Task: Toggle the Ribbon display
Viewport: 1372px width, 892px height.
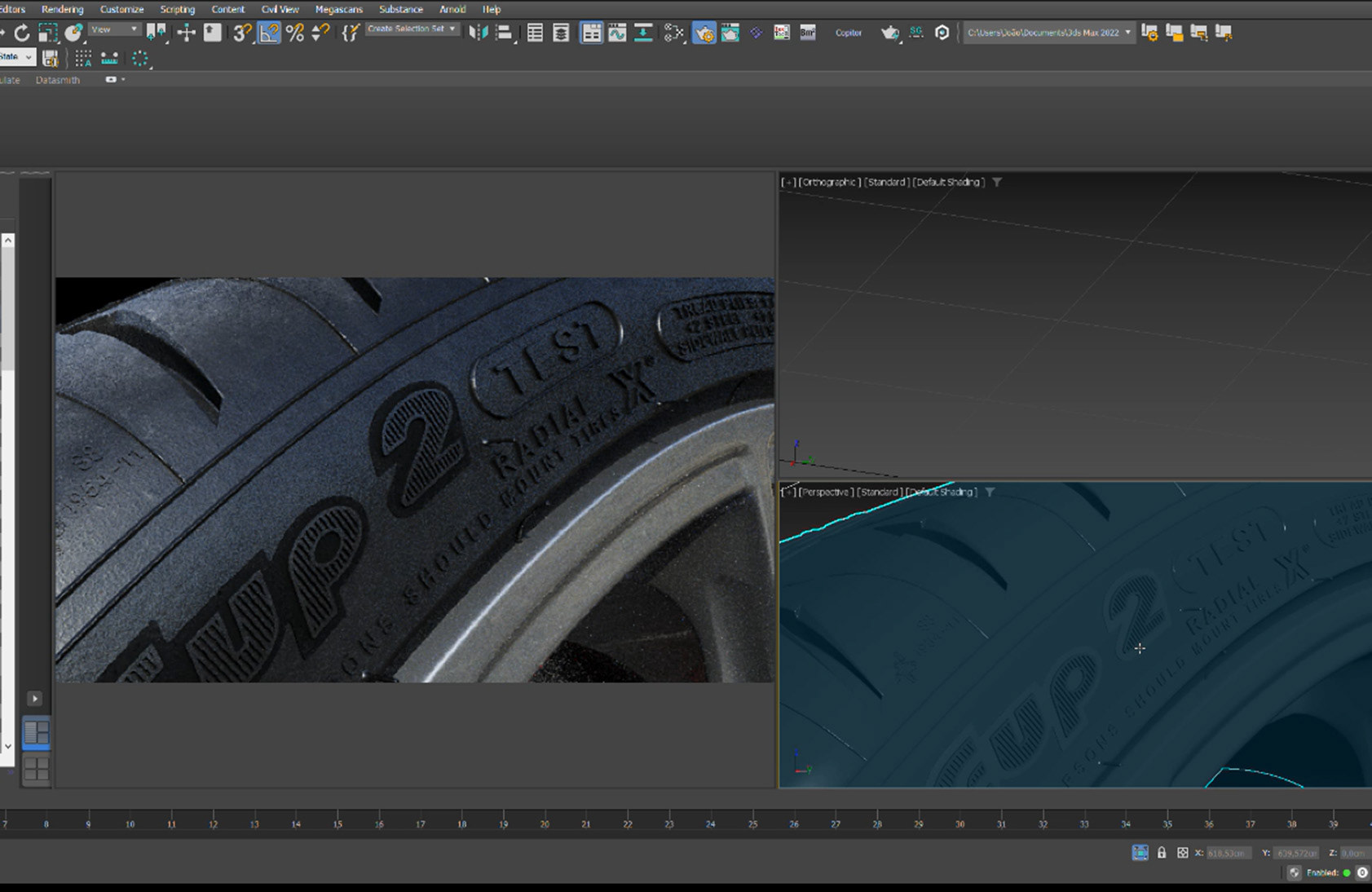Action: (592, 33)
